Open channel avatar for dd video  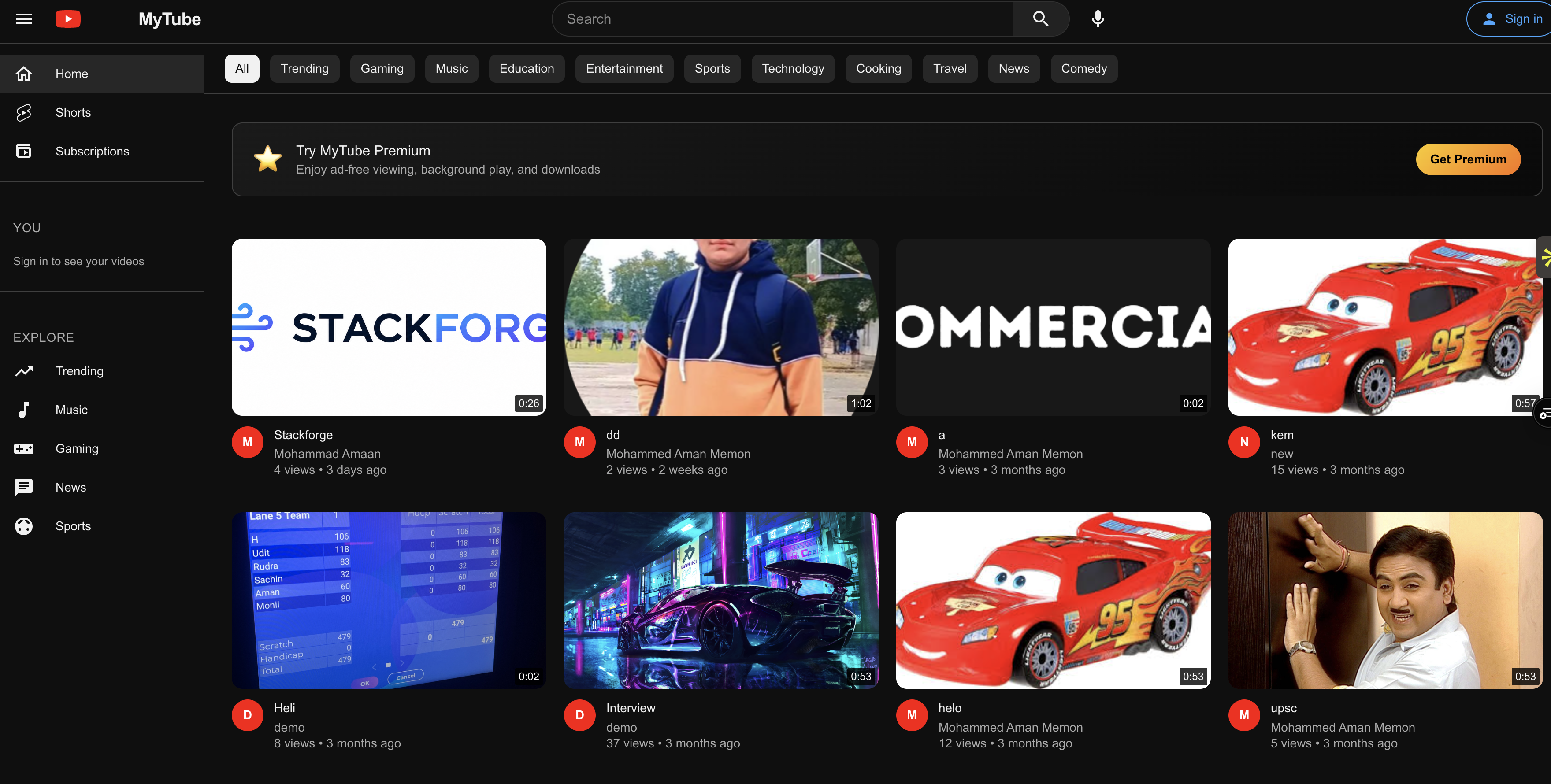click(580, 442)
